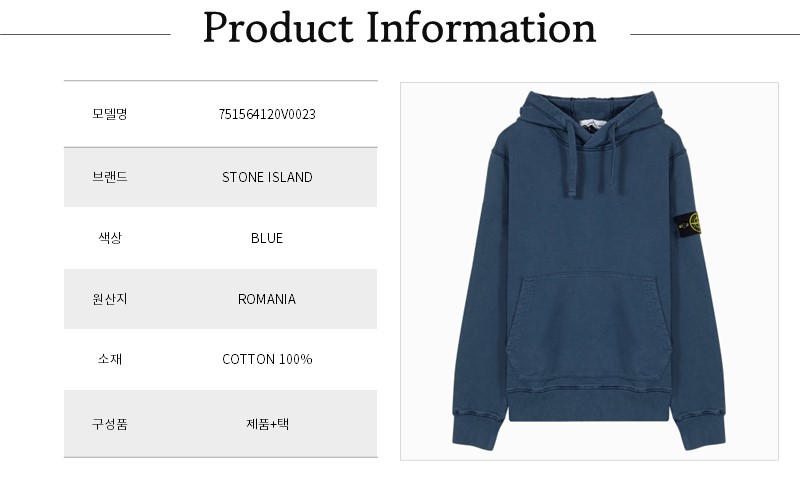Click the 제품+택 components value
This screenshot has width=800, height=491.
(267, 423)
